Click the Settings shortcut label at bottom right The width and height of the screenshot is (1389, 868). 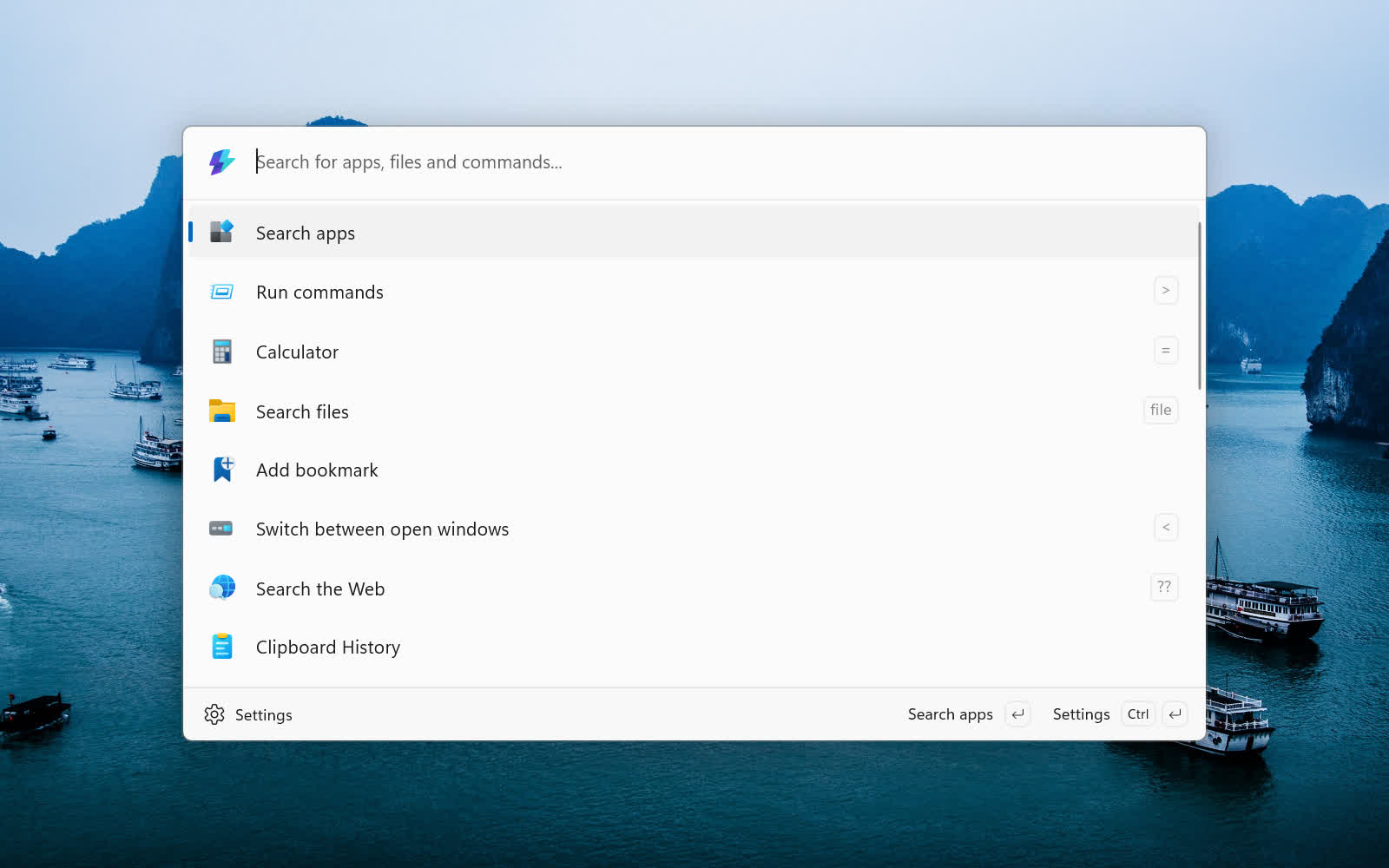1081,714
